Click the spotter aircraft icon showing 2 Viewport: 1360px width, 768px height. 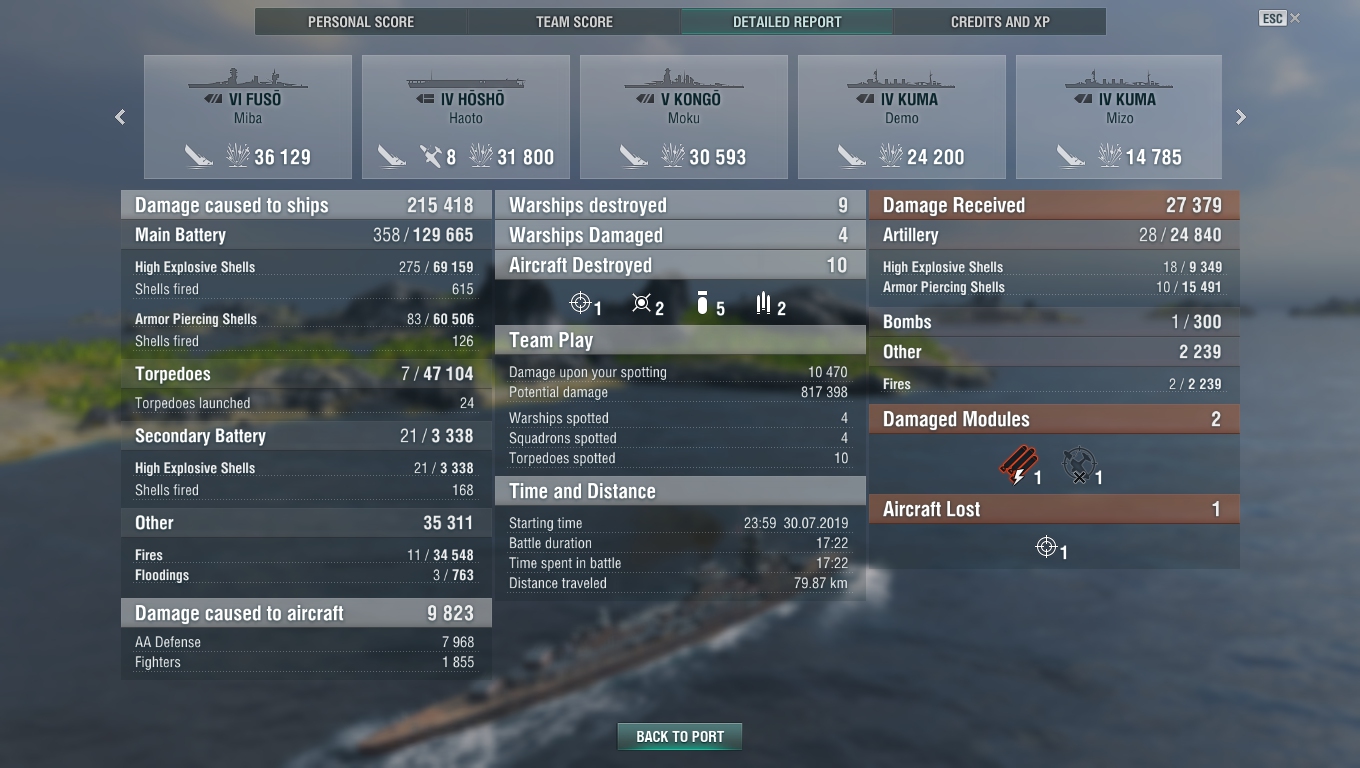[642, 303]
